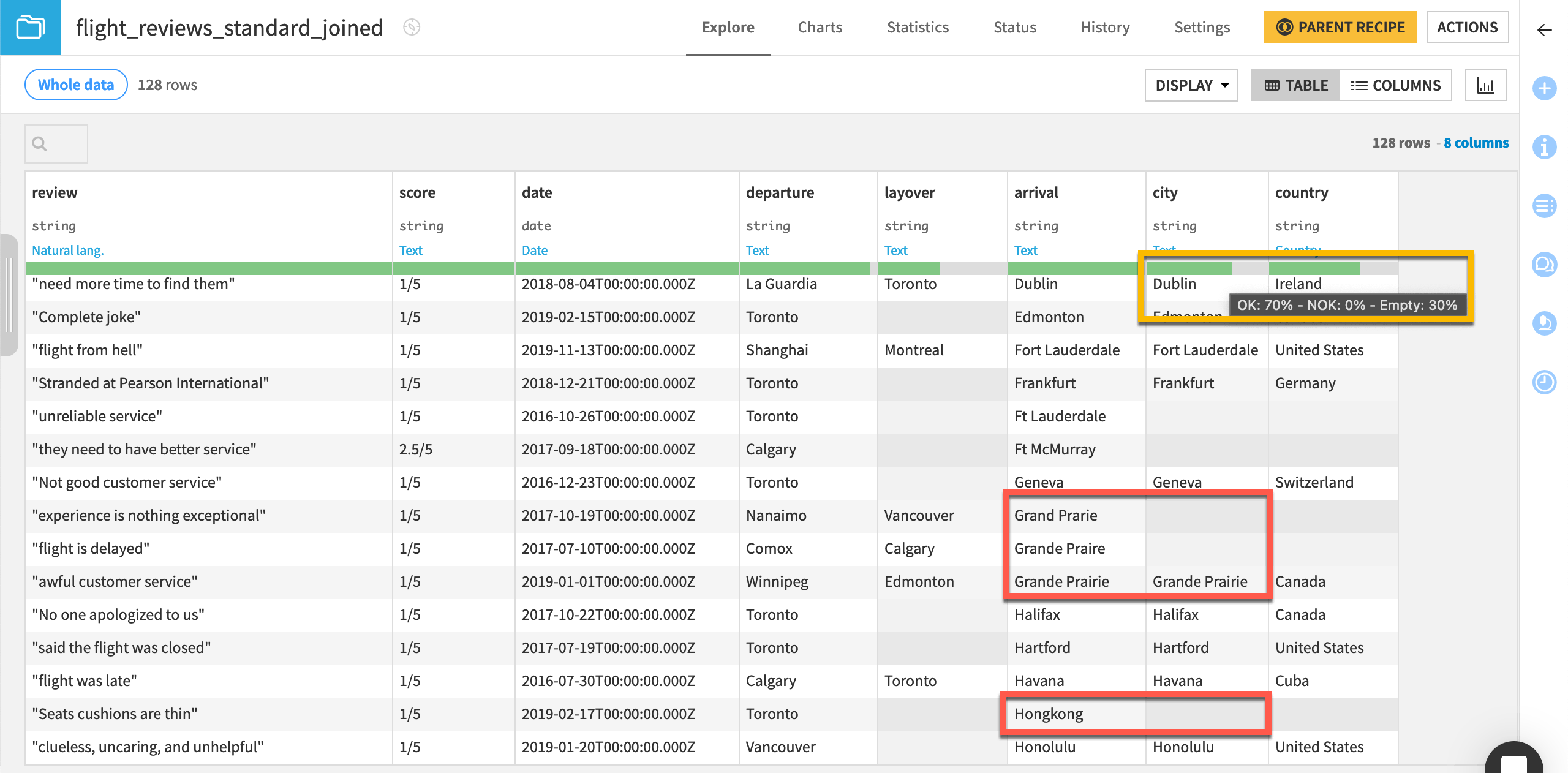This screenshot has height=773, width=1568.
Task: Open the DISPLAY dropdown
Action: (1191, 85)
